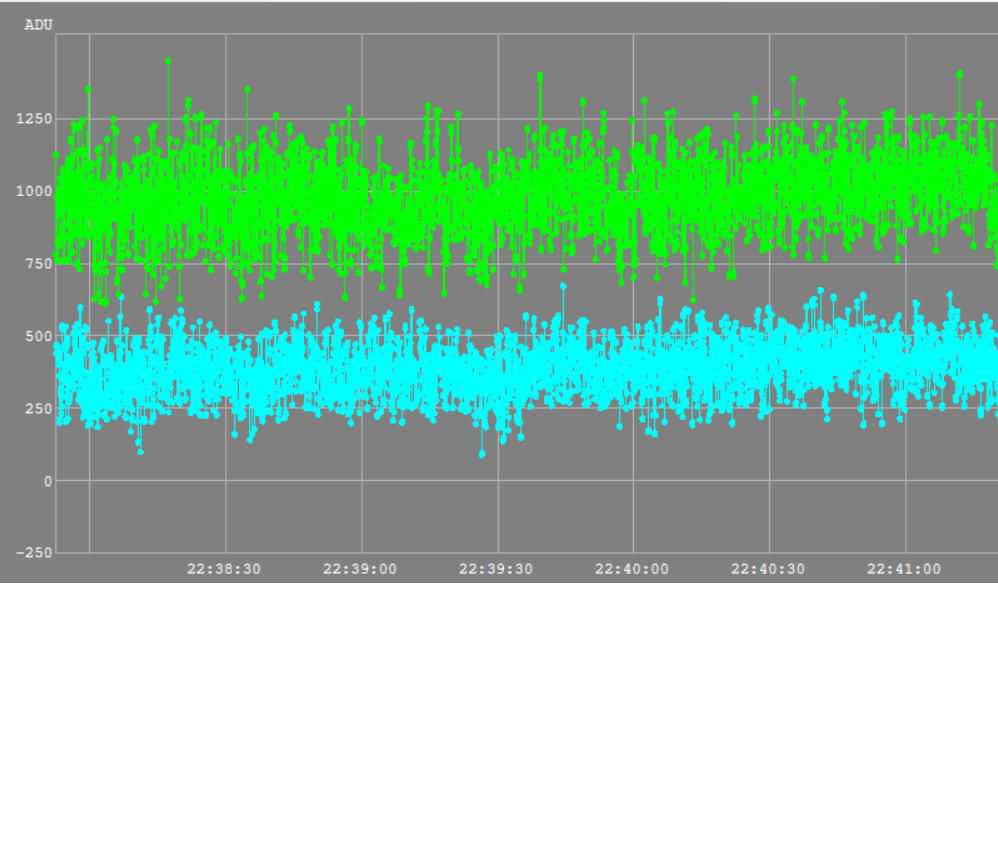Screen dimensions: 998x842
Task: Click the 22:40:00 time label
Action: (x=632, y=569)
